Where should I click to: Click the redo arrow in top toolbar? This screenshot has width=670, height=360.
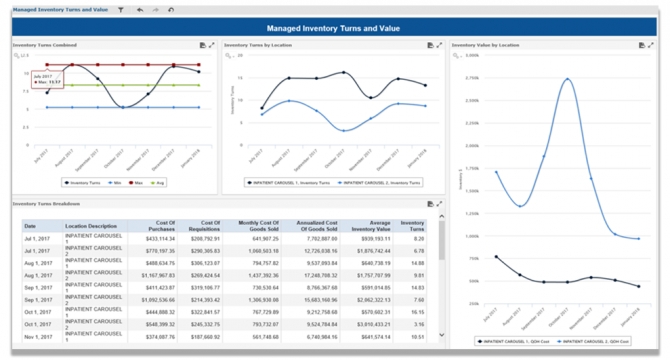pos(156,10)
